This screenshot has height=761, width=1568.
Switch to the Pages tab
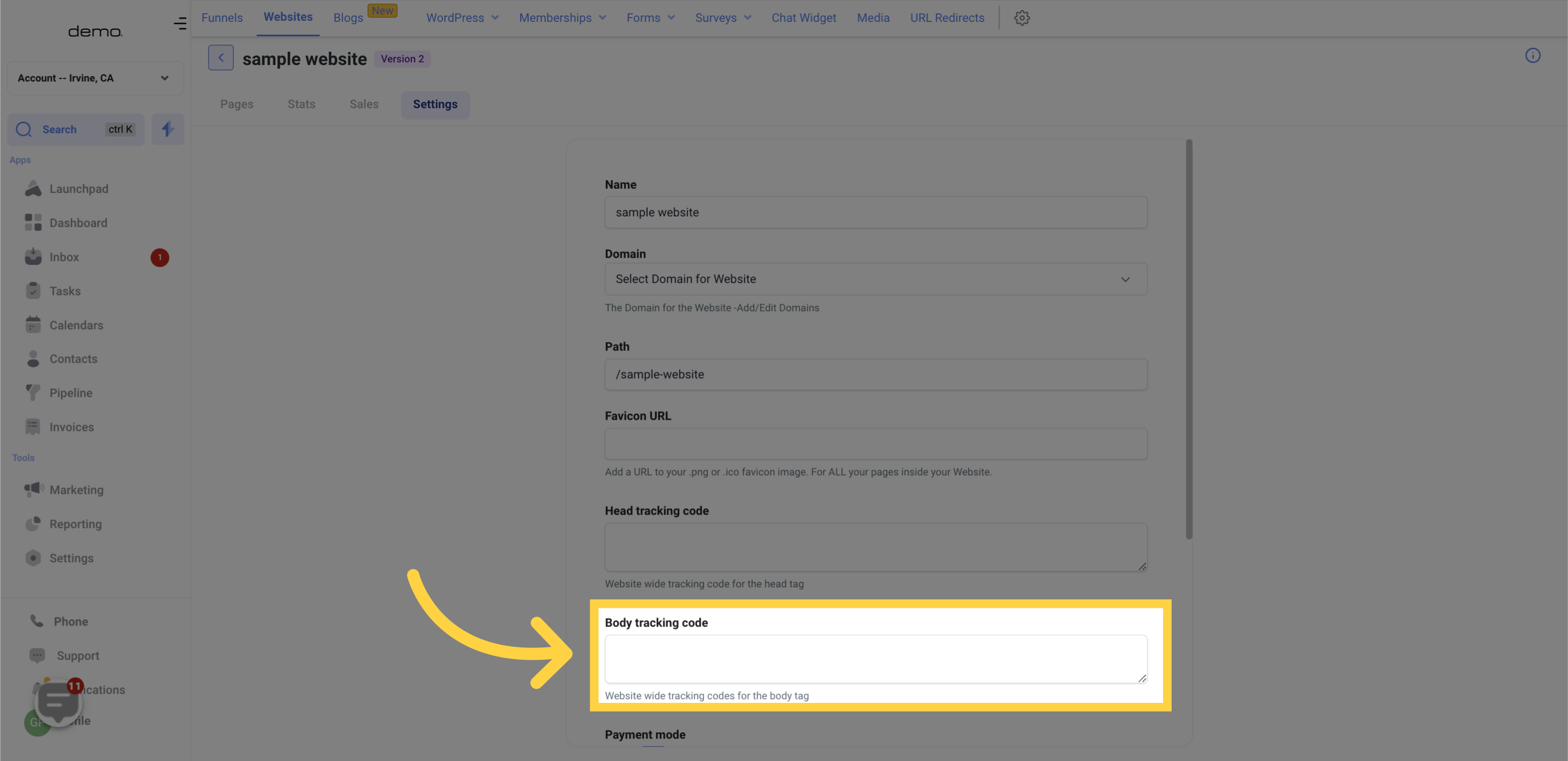pyautogui.click(x=236, y=104)
